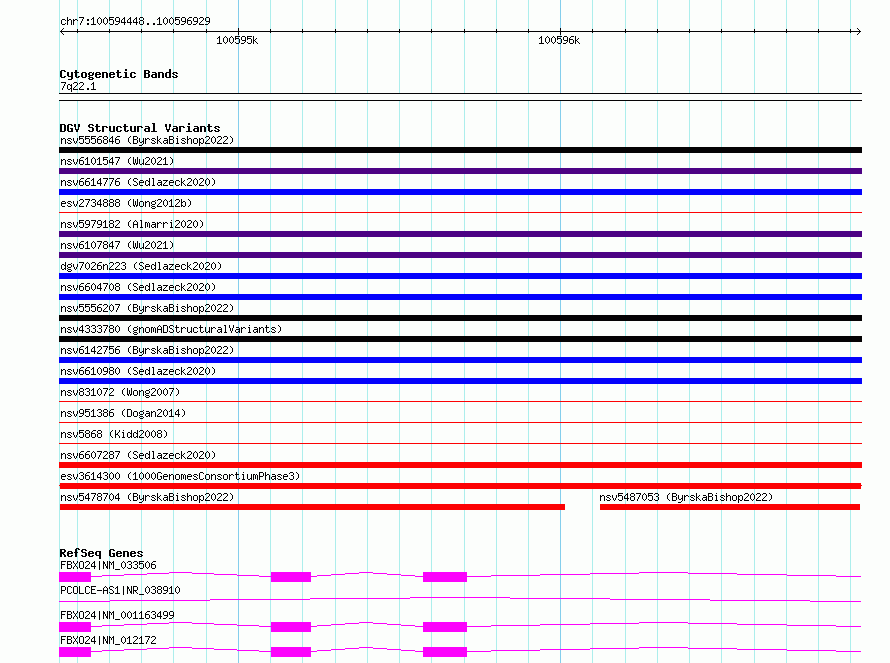This screenshot has height=663, width=890.
Task: Open variant esv2734888 (Wong2012b) label
Action: point(126,203)
